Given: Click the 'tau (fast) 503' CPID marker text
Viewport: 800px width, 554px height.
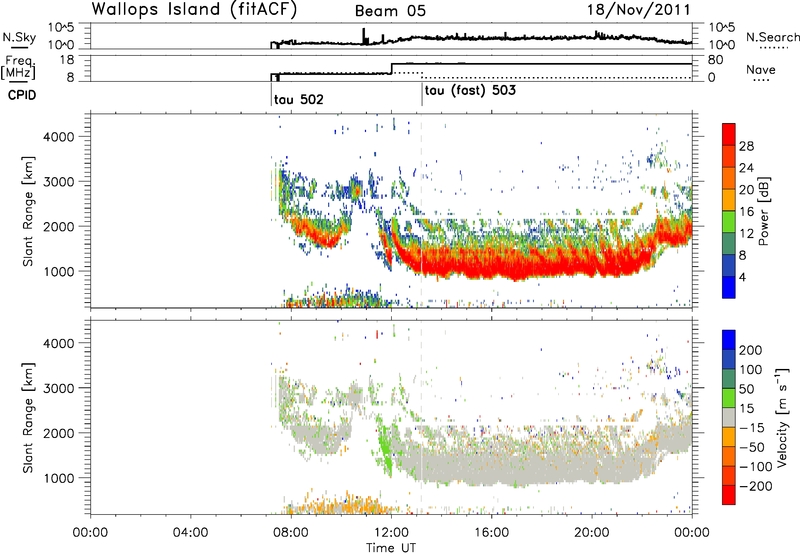Looking at the screenshot, I should point(470,91).
